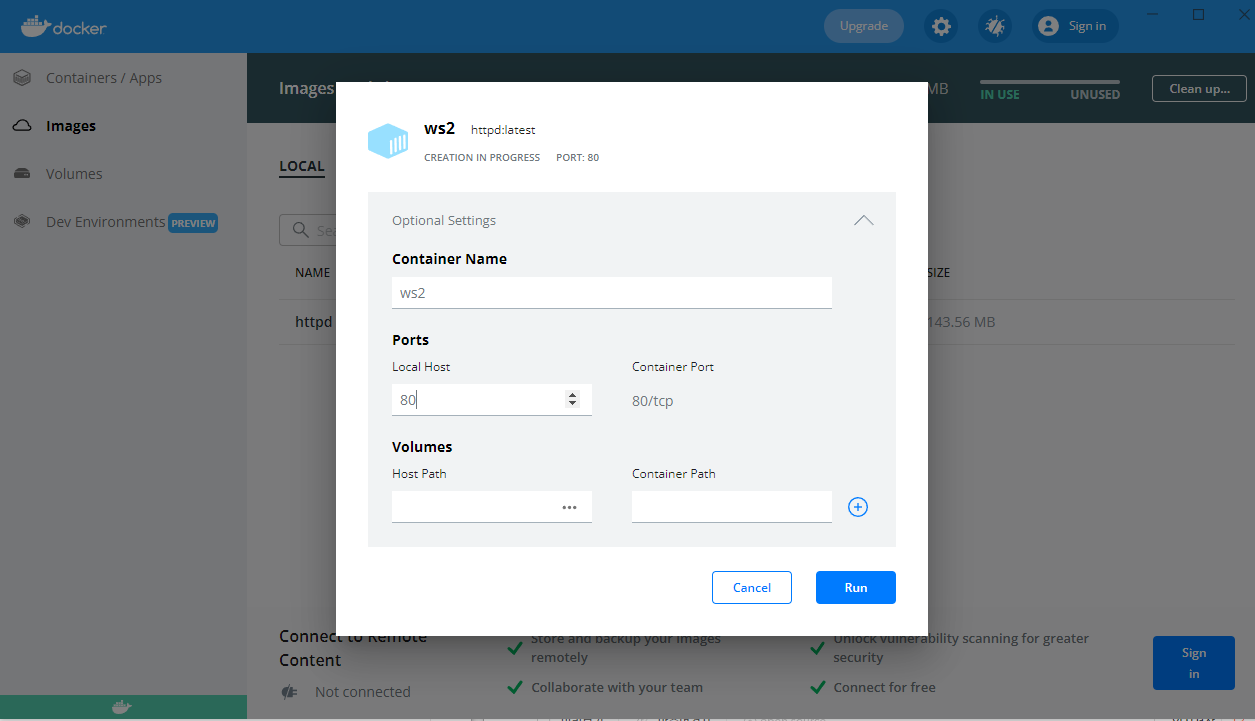Open the Upgrade option in header

coord(864,26)
